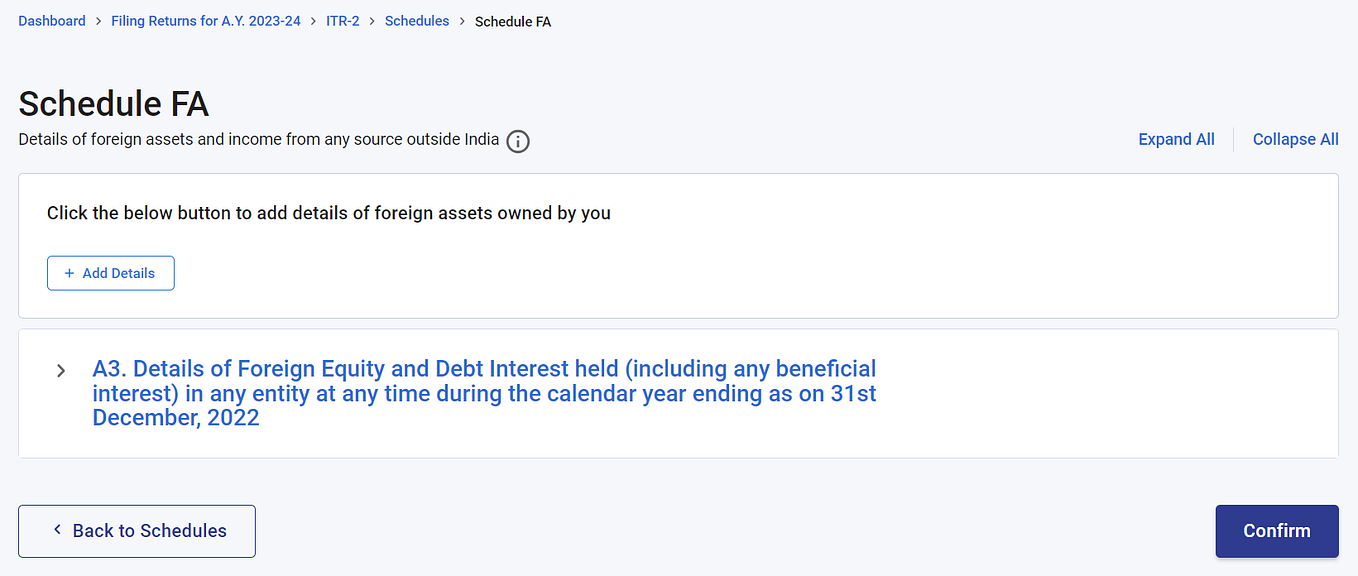Add Details of foreign assets

click(x=111, y=273)
